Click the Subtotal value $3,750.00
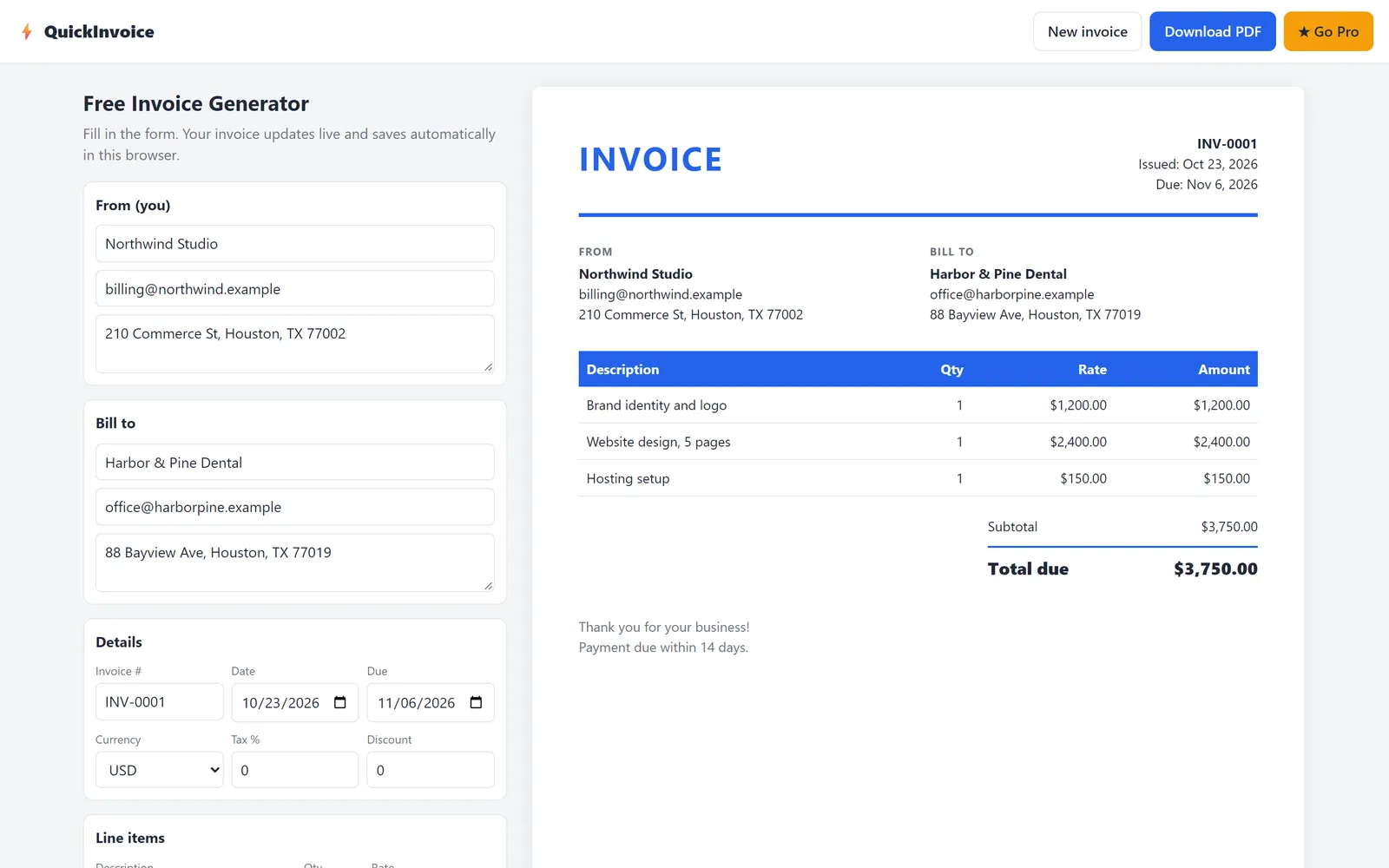The height and width of the screenshot is (868, 1389). [x=1229, y=527]
